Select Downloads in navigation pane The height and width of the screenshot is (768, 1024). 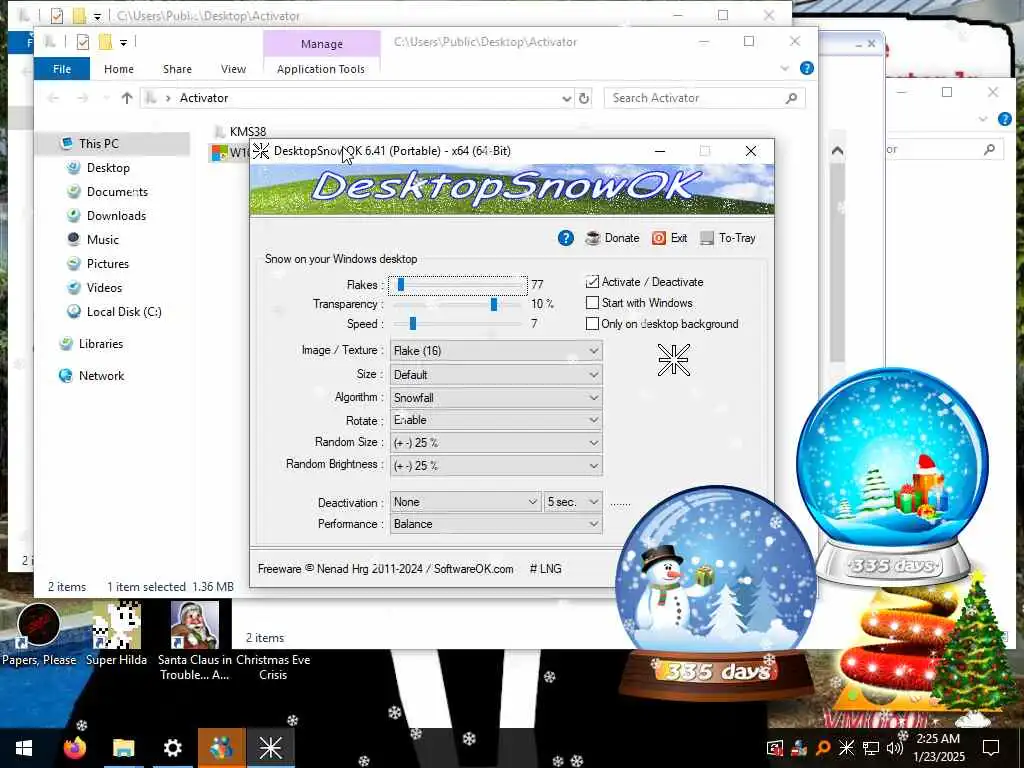116,216
